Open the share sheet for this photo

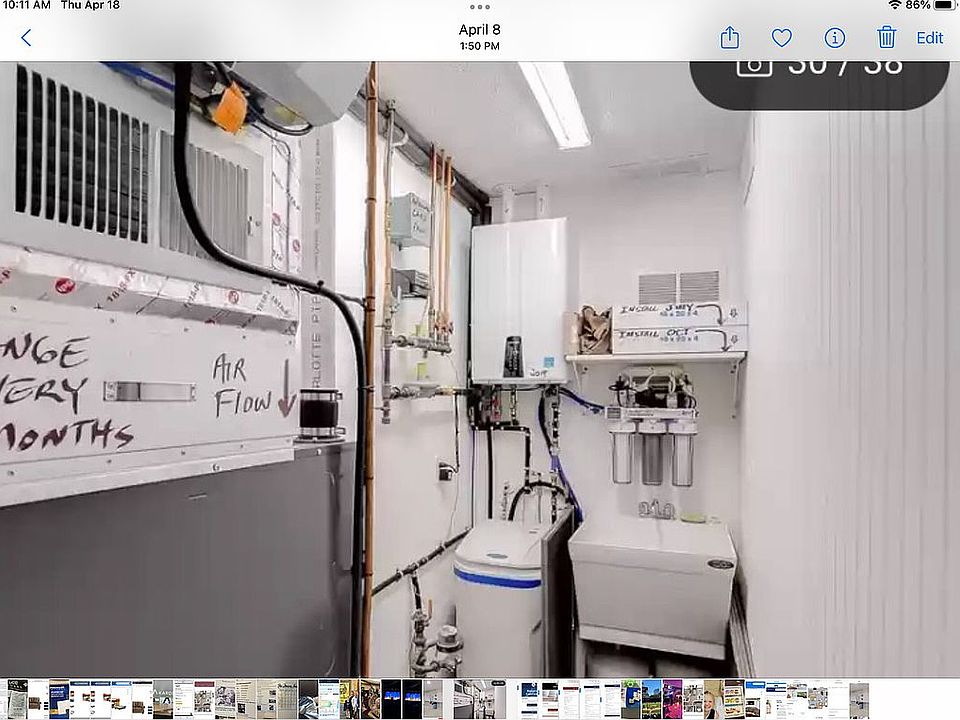coord(730,38)
